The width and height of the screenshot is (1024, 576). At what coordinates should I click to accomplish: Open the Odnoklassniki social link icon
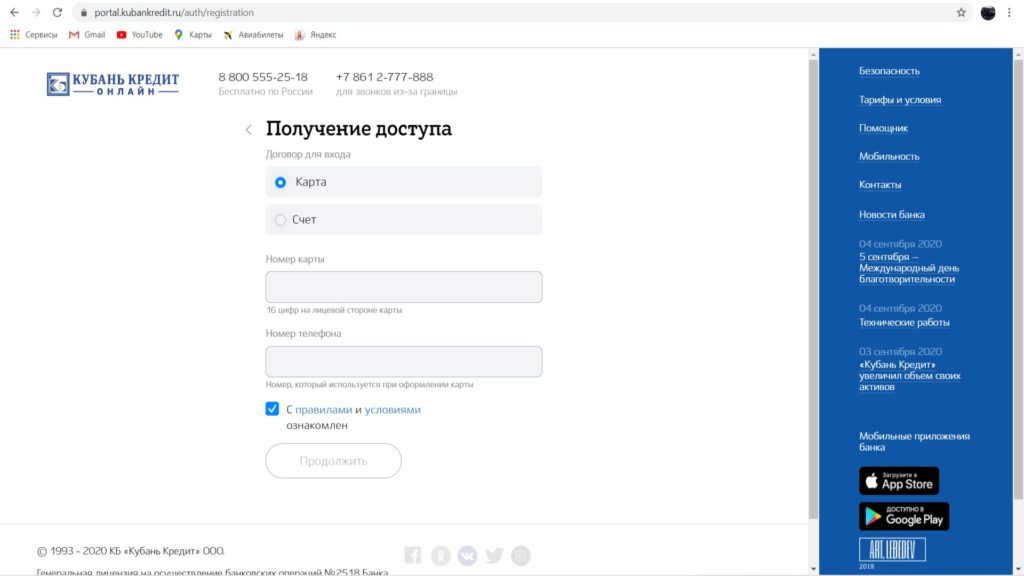(x=440, y=556)
